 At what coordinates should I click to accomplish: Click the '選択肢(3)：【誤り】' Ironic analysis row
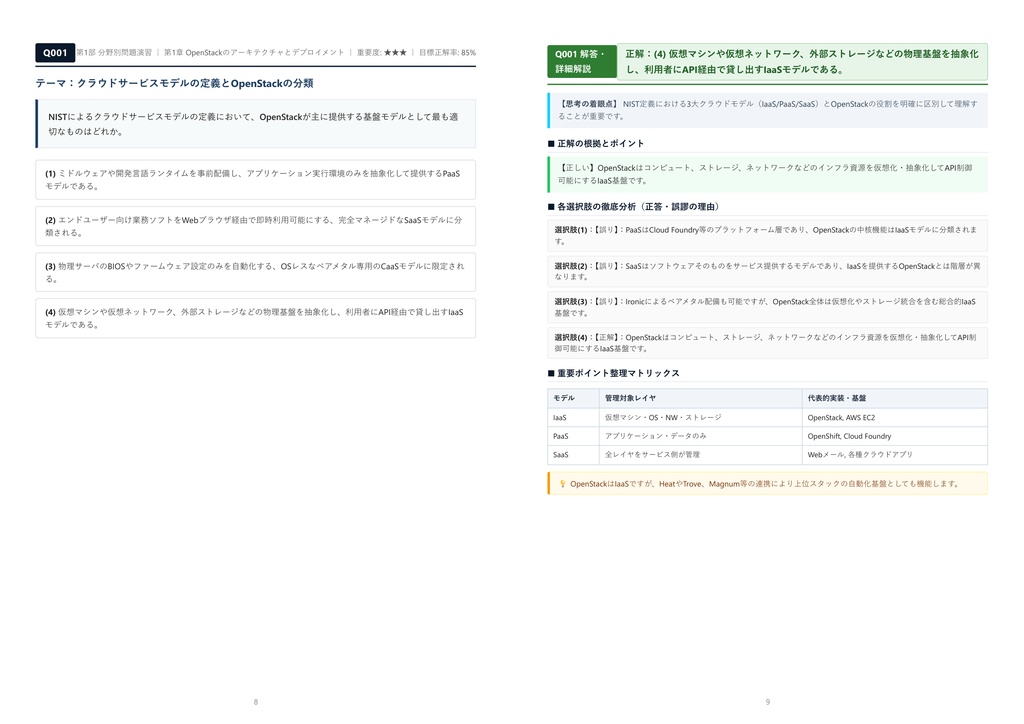coord(767,307)
